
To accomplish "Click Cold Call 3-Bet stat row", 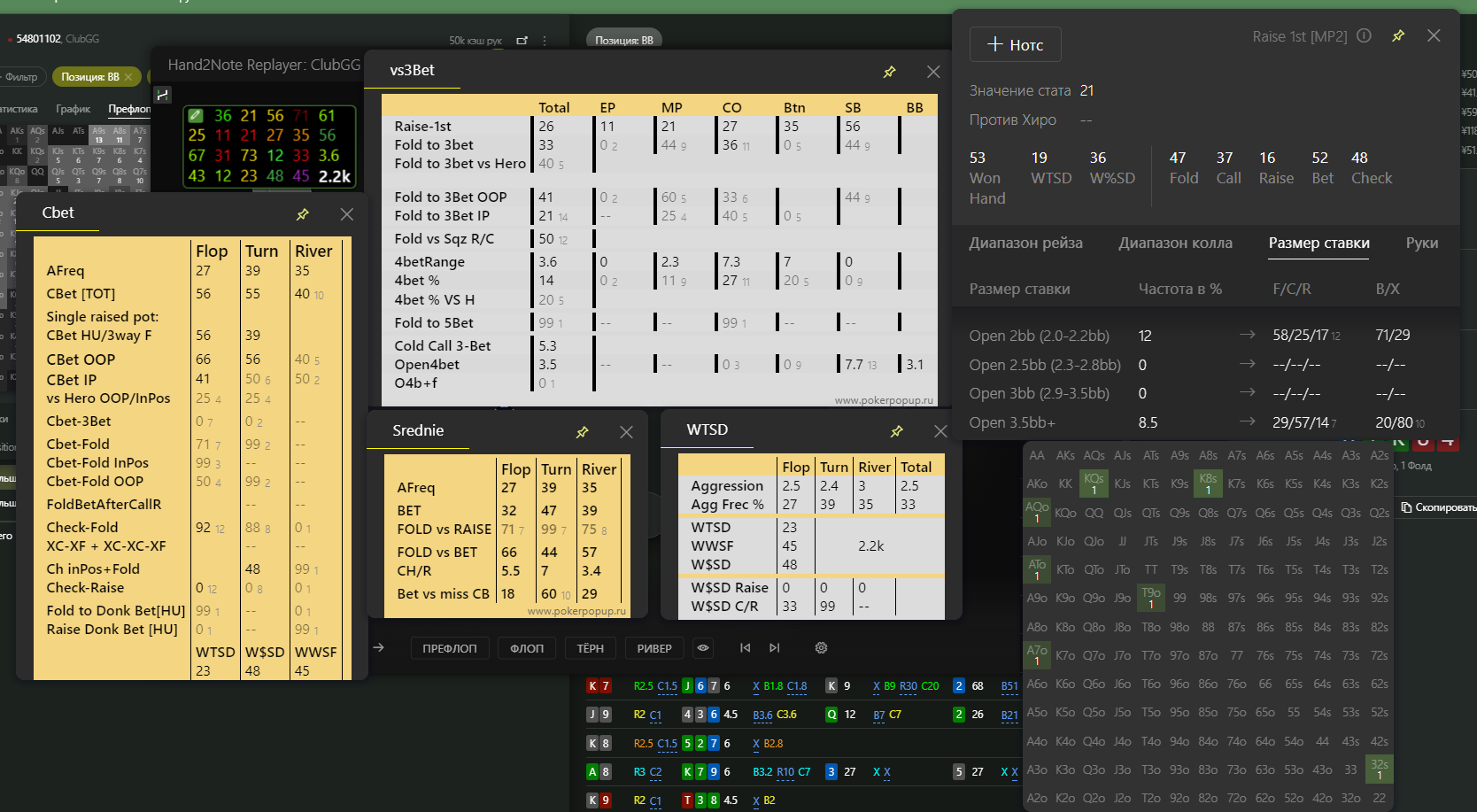I will [442, 346].
